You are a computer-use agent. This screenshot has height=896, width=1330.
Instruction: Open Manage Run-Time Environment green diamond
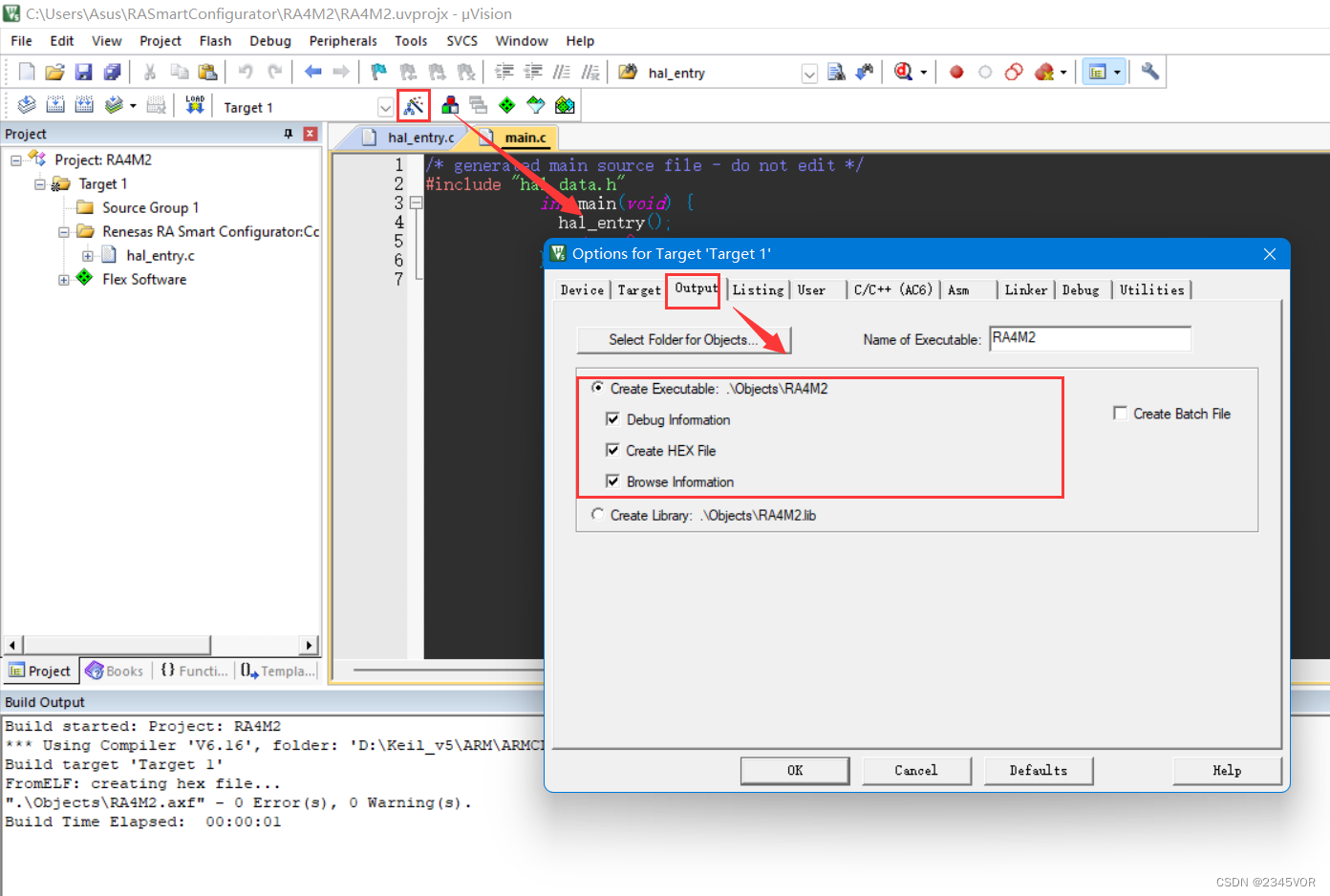tap(507, 105)
